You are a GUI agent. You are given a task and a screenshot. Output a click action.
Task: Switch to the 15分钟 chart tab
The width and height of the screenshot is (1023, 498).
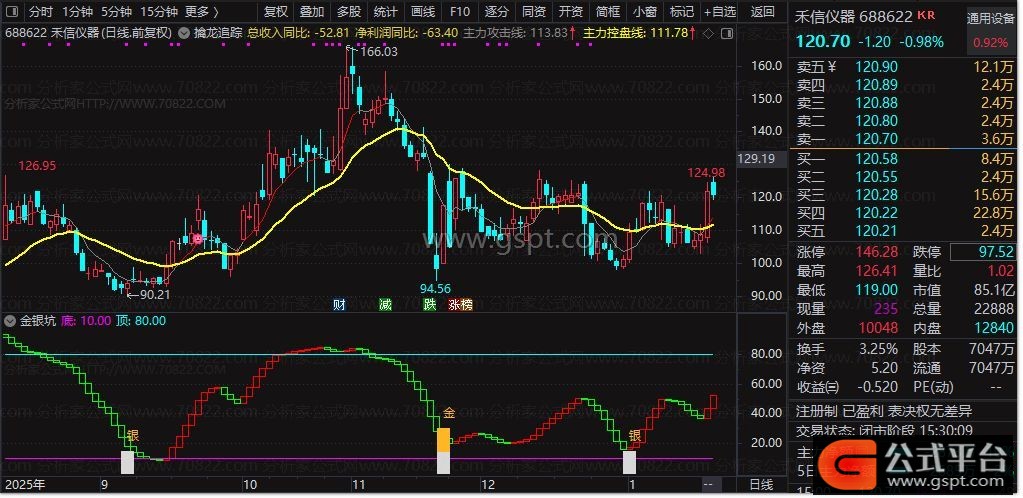point(158,12)
